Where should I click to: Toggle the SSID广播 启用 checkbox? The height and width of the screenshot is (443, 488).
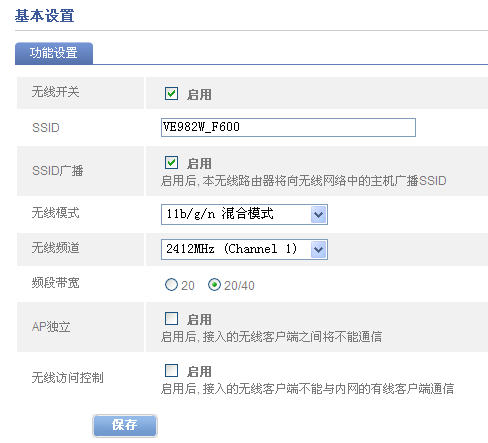coord(171,163)
